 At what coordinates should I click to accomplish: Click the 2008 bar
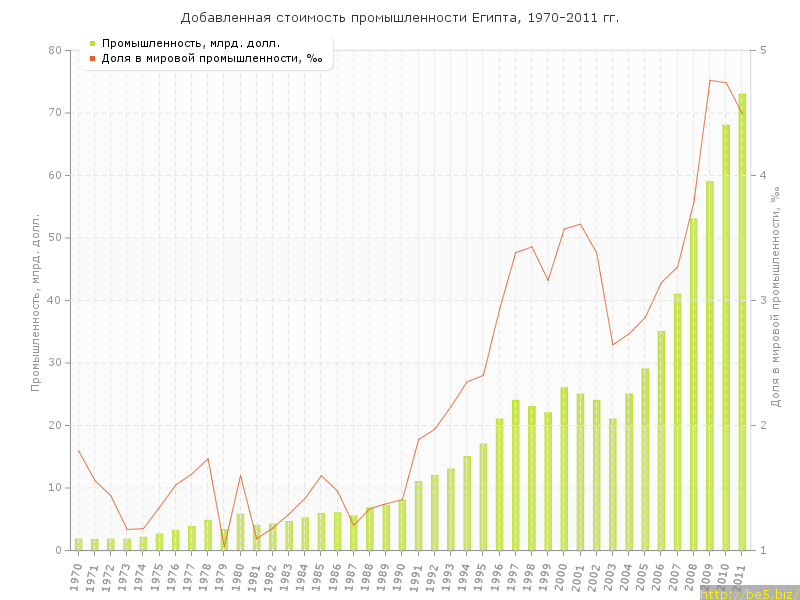pyautogui.click(x=693, y=384)
